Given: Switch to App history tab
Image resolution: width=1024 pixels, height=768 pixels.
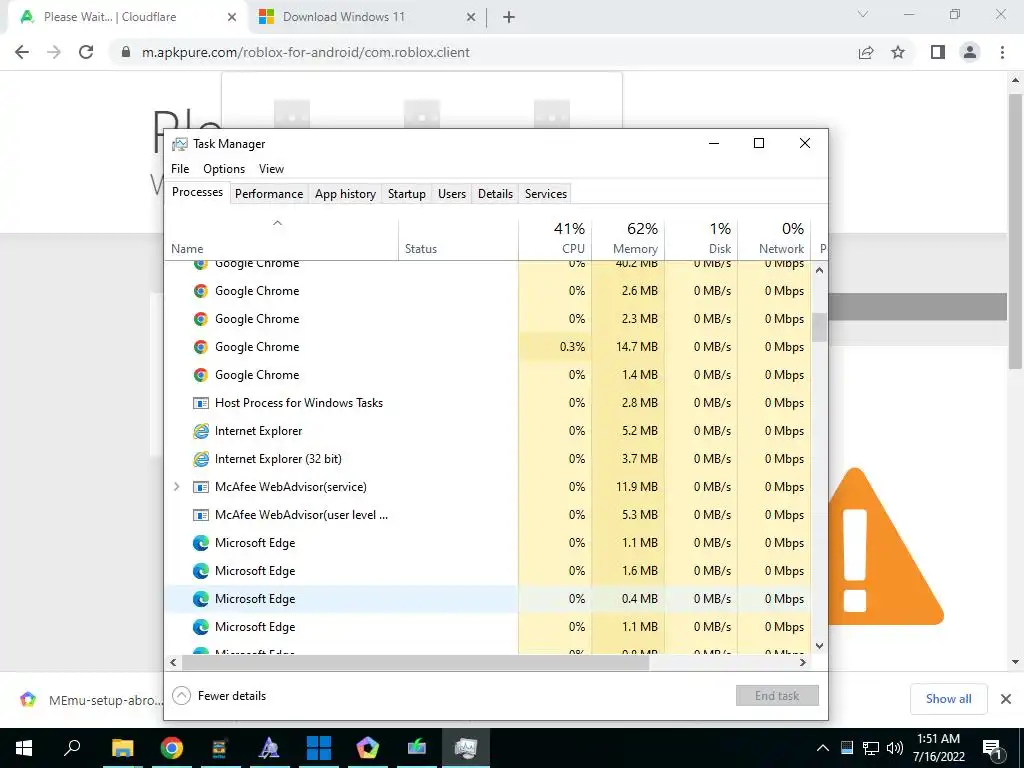Looking at the screenshot, I should (345, 194).
